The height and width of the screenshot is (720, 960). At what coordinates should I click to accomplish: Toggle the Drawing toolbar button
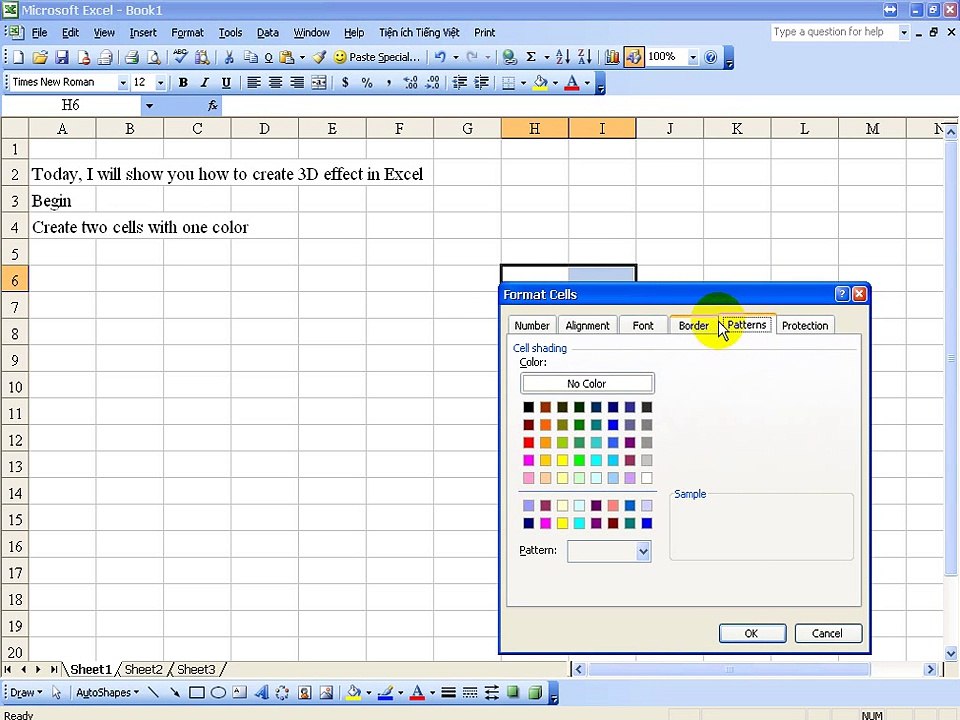coord(634,58)
